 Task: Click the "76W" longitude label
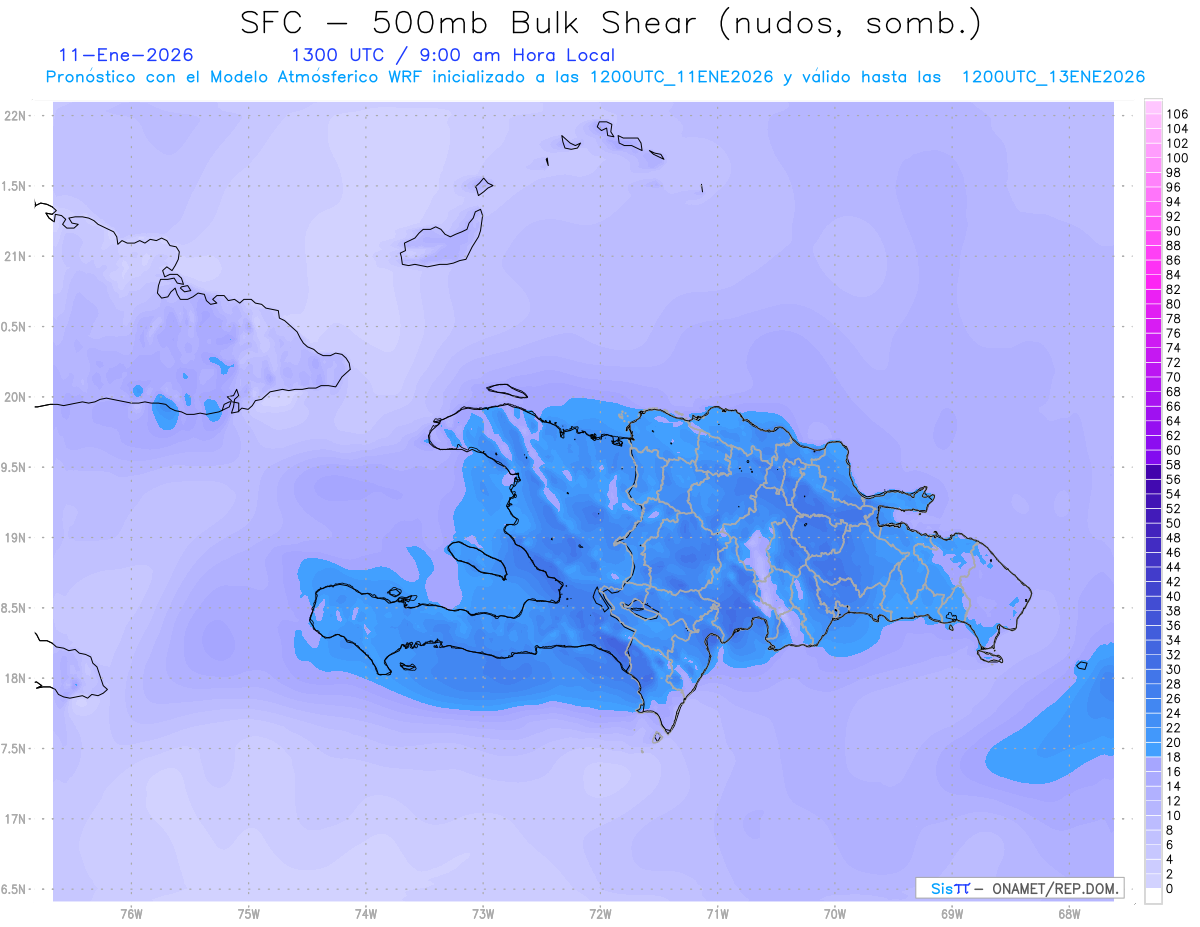tap(131, 913)
